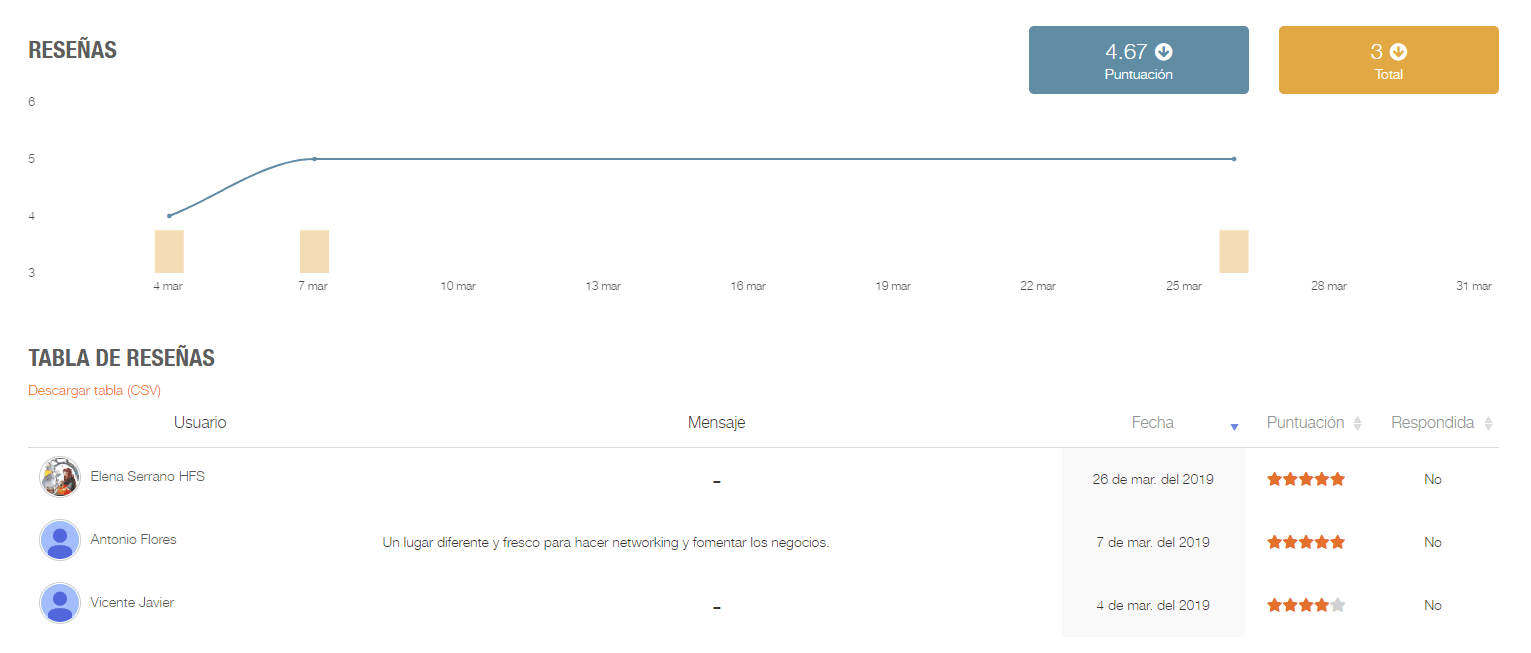Image resolution: width=1531 pixels, height=653 pixels.
Task: Click the 13 mar axis label
Action: click(x=603, y=286)
